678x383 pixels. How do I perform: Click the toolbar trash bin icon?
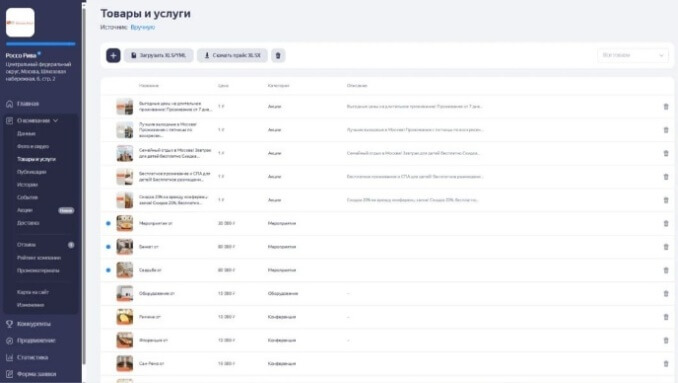tap(278, 55)
